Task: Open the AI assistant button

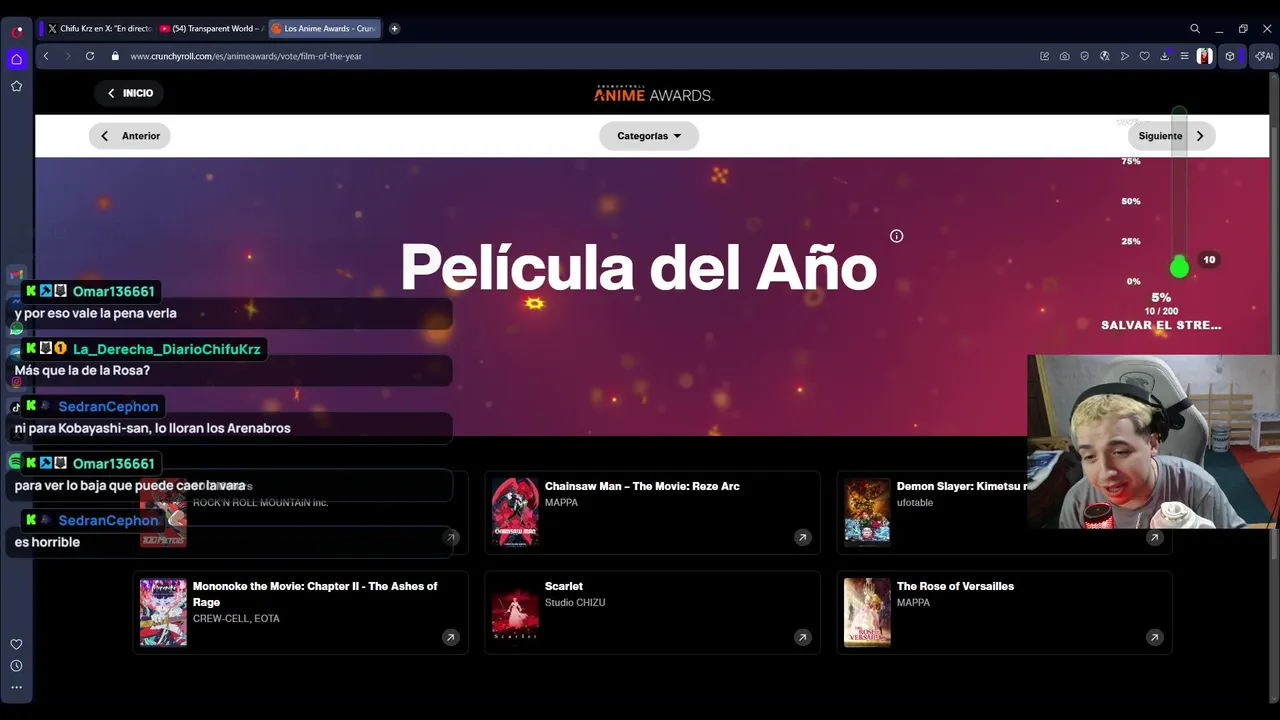Action: (x=1265, y=56)
